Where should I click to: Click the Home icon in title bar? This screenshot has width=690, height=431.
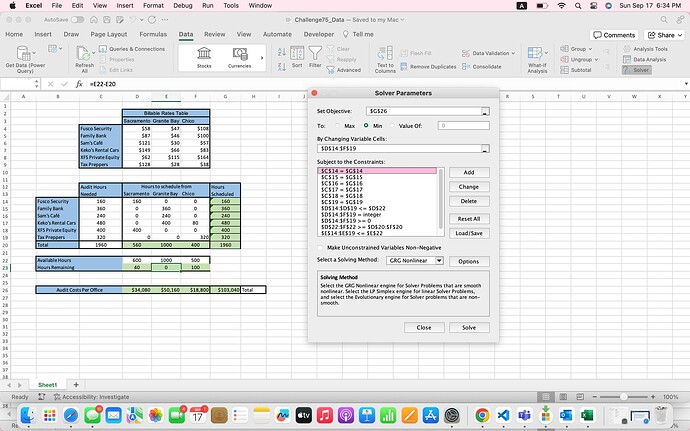(94, 20)
